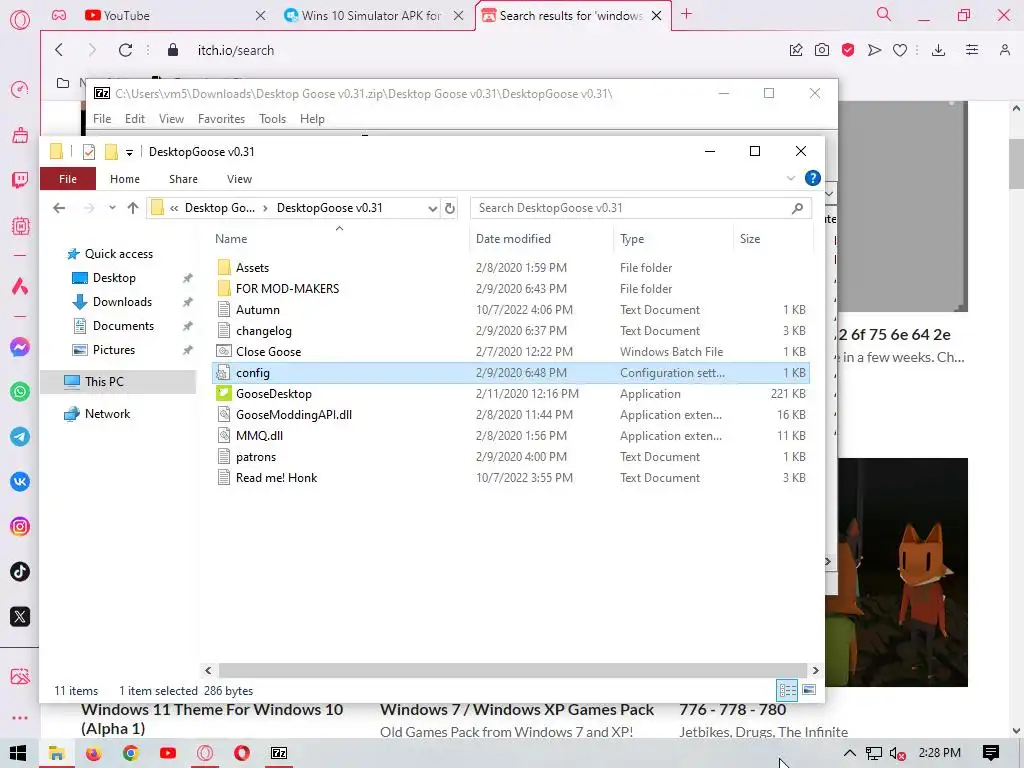Select the GooseDesktop application file
The height and width of the screenshot is (768, 1024).
pyautogui.click(x=511, y=394)
